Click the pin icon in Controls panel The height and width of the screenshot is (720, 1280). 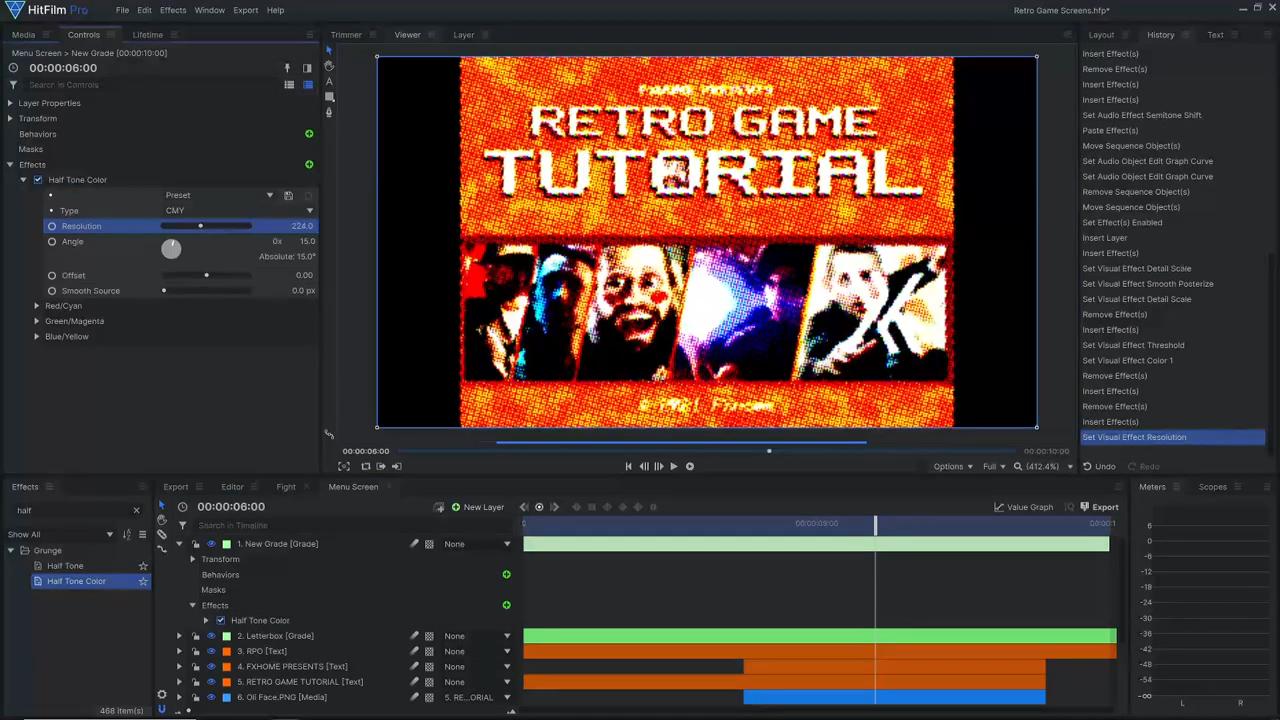click(x=287, y=68)
